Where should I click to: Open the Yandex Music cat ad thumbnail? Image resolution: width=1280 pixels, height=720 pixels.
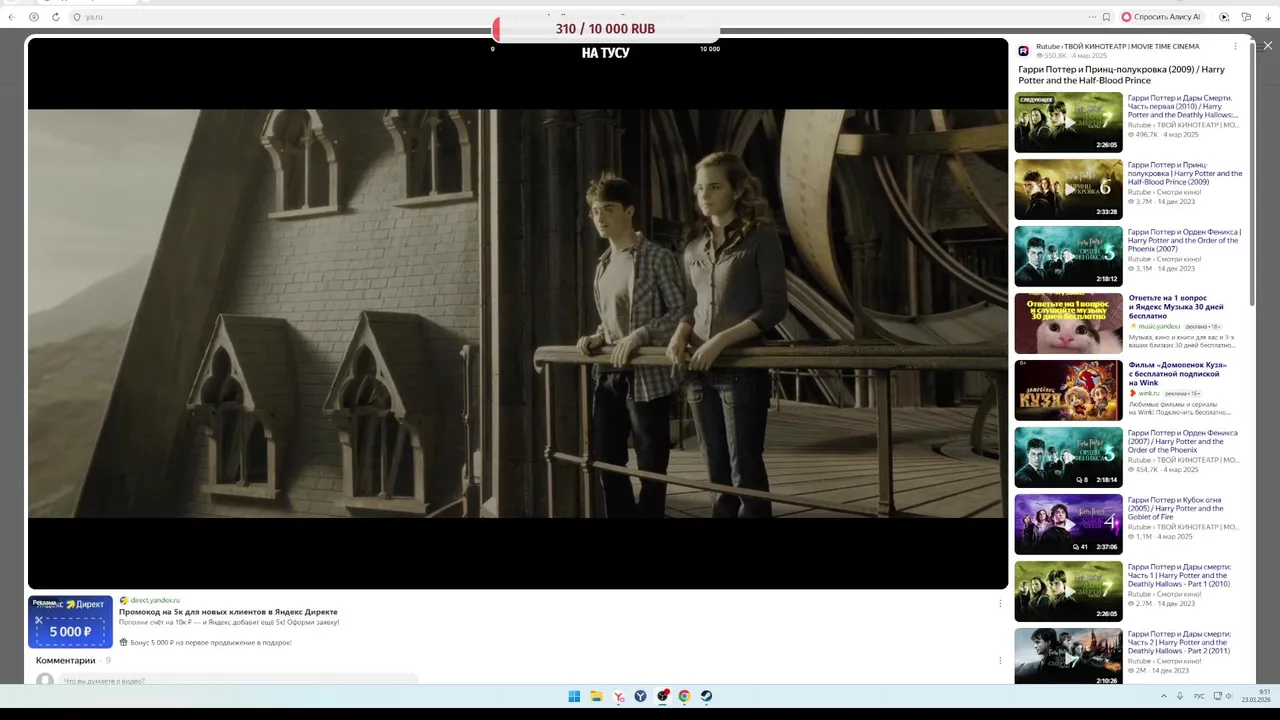[1068, 323]
